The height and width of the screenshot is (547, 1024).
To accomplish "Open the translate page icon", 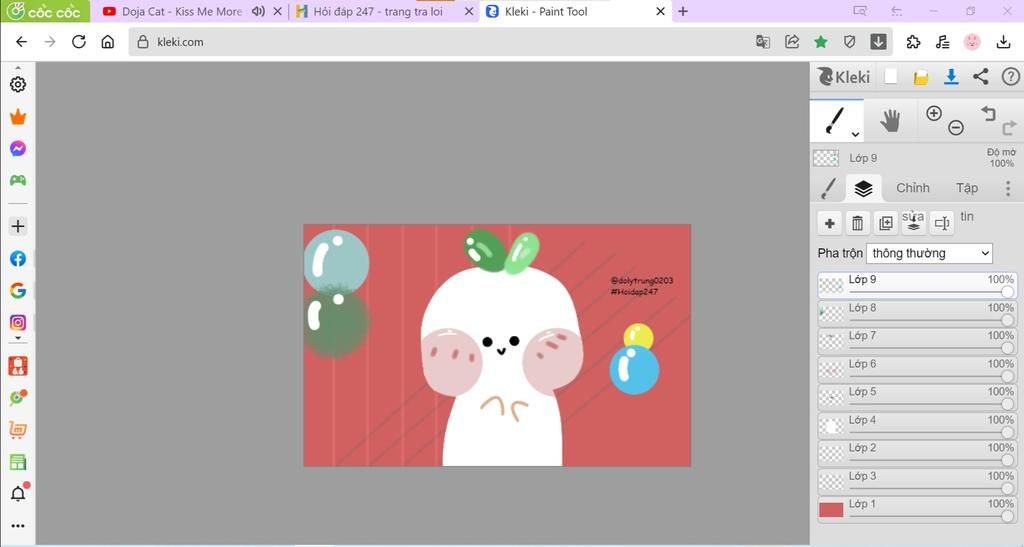I will [762, 42].
